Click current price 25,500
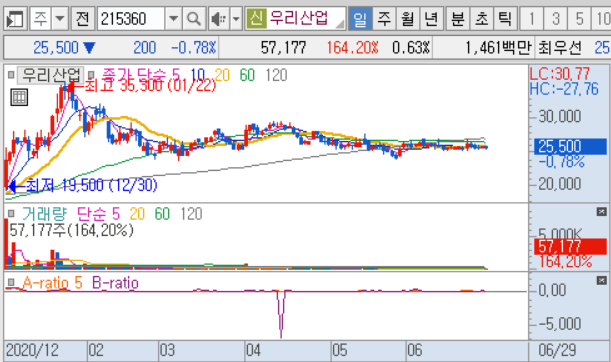The height and width of the screenshot is (362, 611). pyautogui.click(x=56, y=48)
